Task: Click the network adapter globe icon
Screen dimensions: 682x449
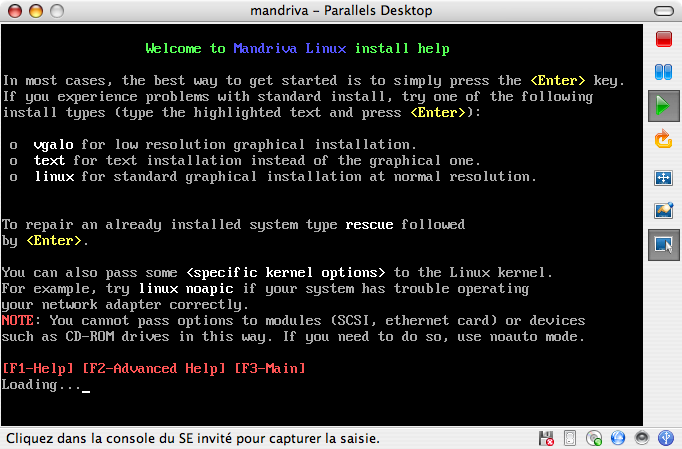Action: click(x=618, y=438)
